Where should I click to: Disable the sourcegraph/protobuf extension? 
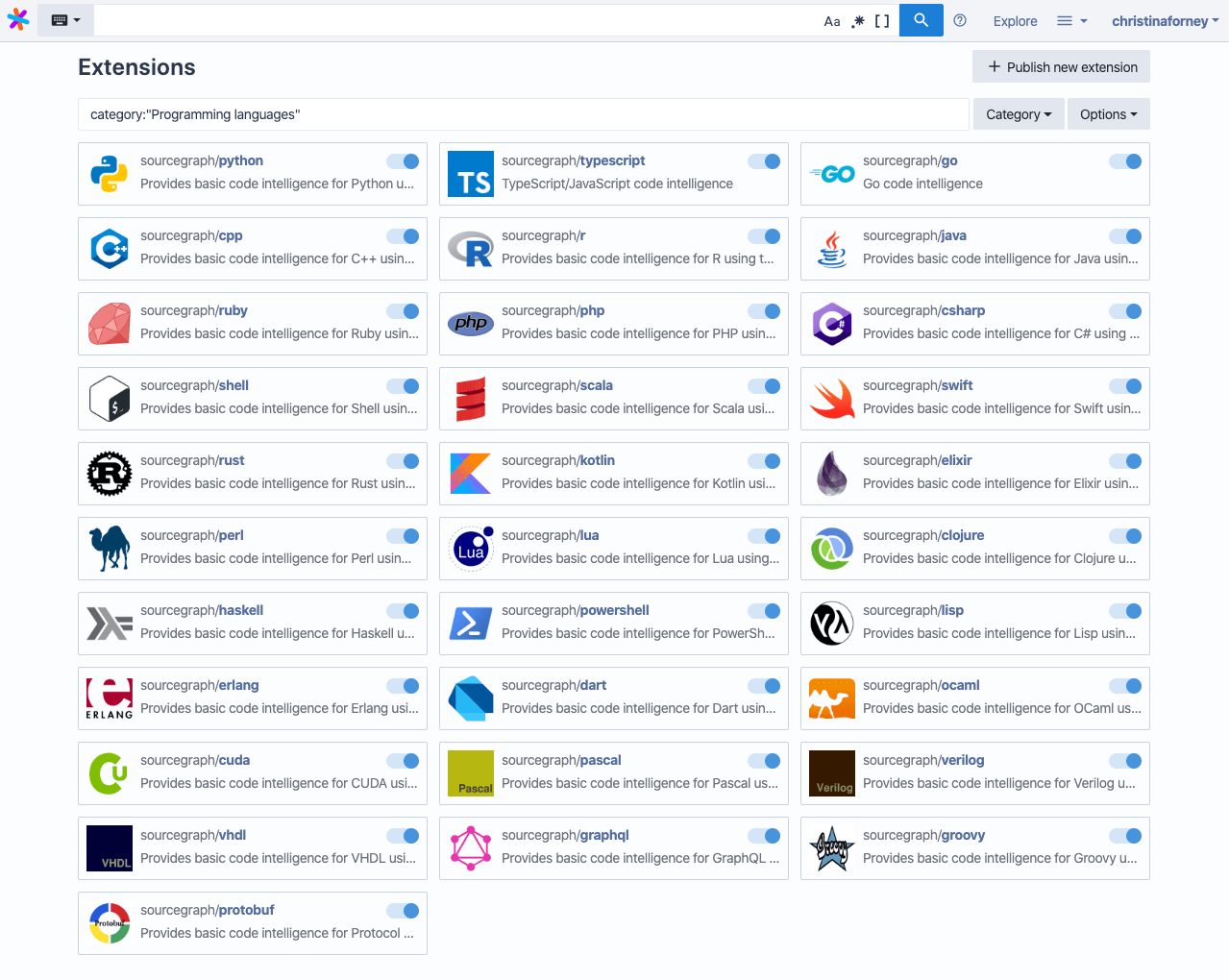[403, 911]
